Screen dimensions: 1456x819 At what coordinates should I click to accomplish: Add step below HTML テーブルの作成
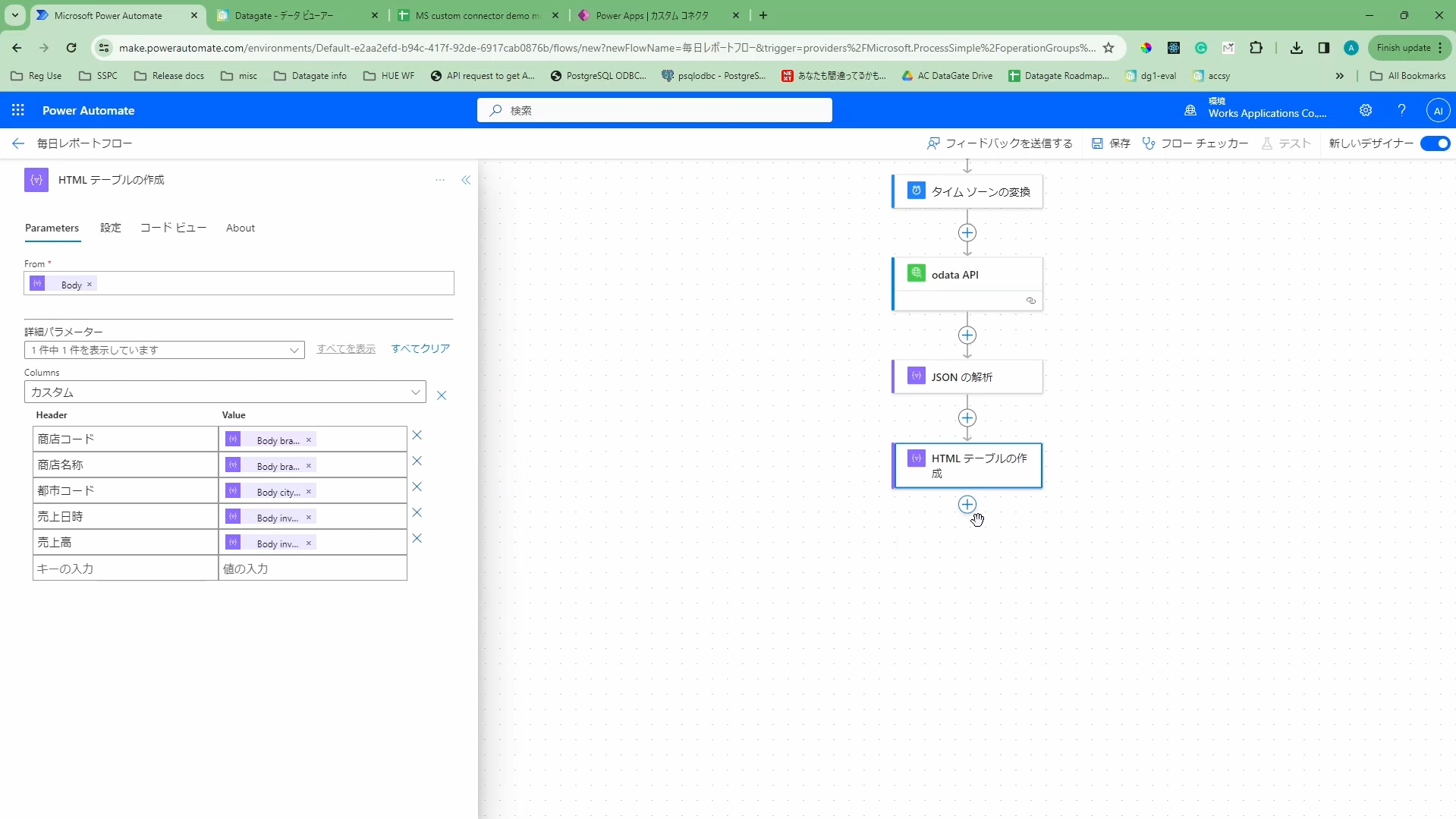pyautogui.click(x=967, y=505)
